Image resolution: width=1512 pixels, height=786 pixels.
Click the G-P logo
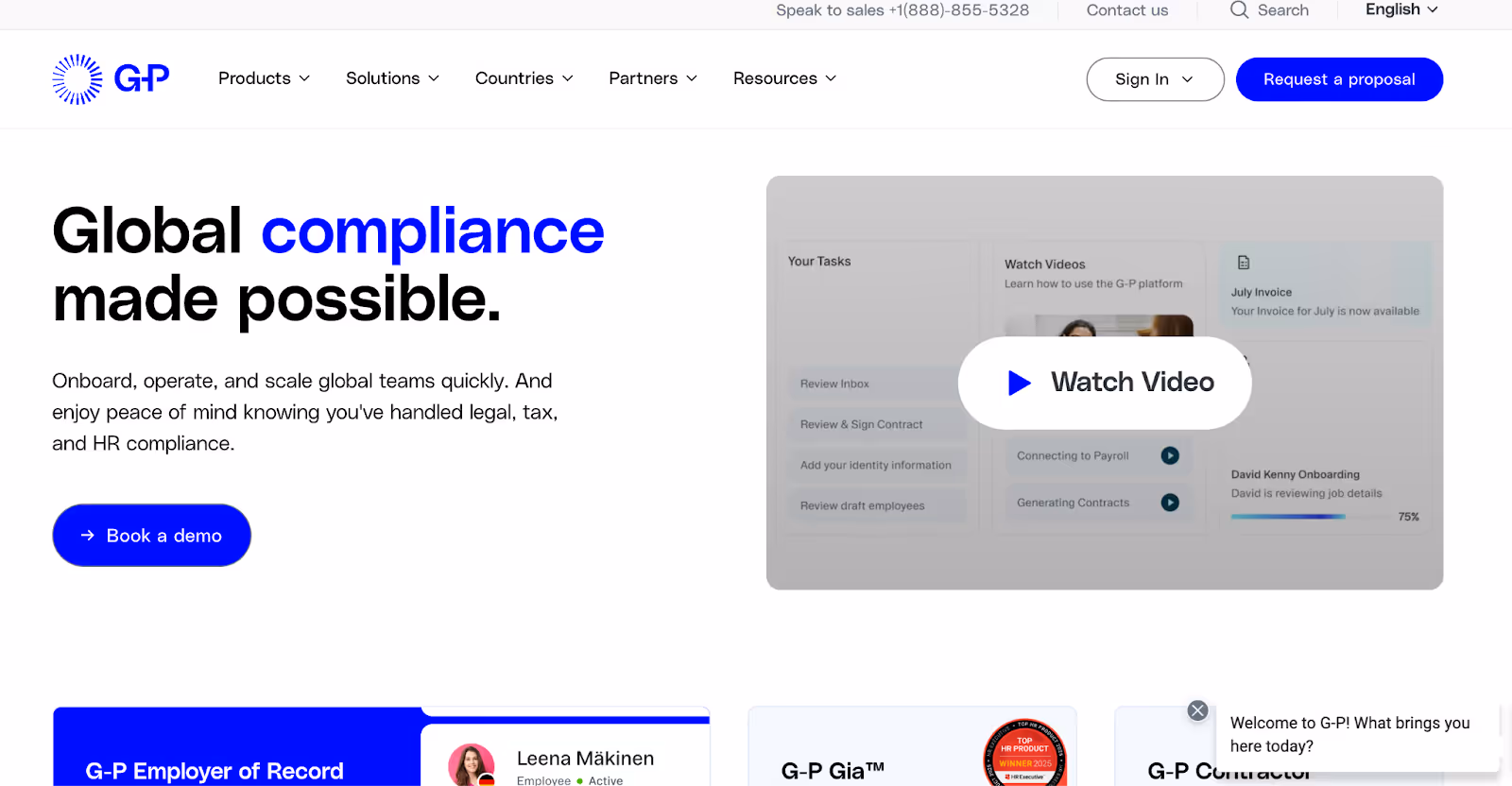point(111,79)
